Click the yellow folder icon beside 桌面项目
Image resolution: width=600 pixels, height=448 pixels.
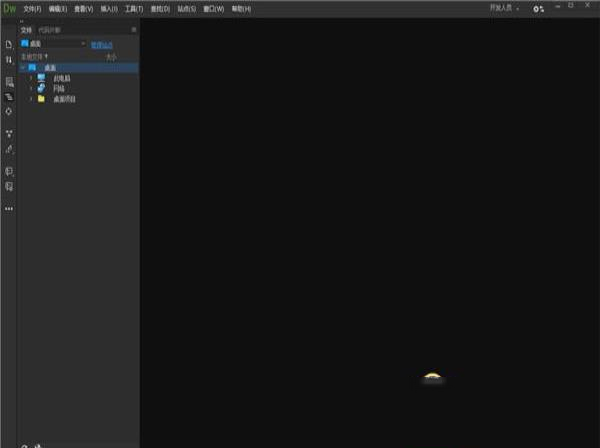(x=41, y=99)
